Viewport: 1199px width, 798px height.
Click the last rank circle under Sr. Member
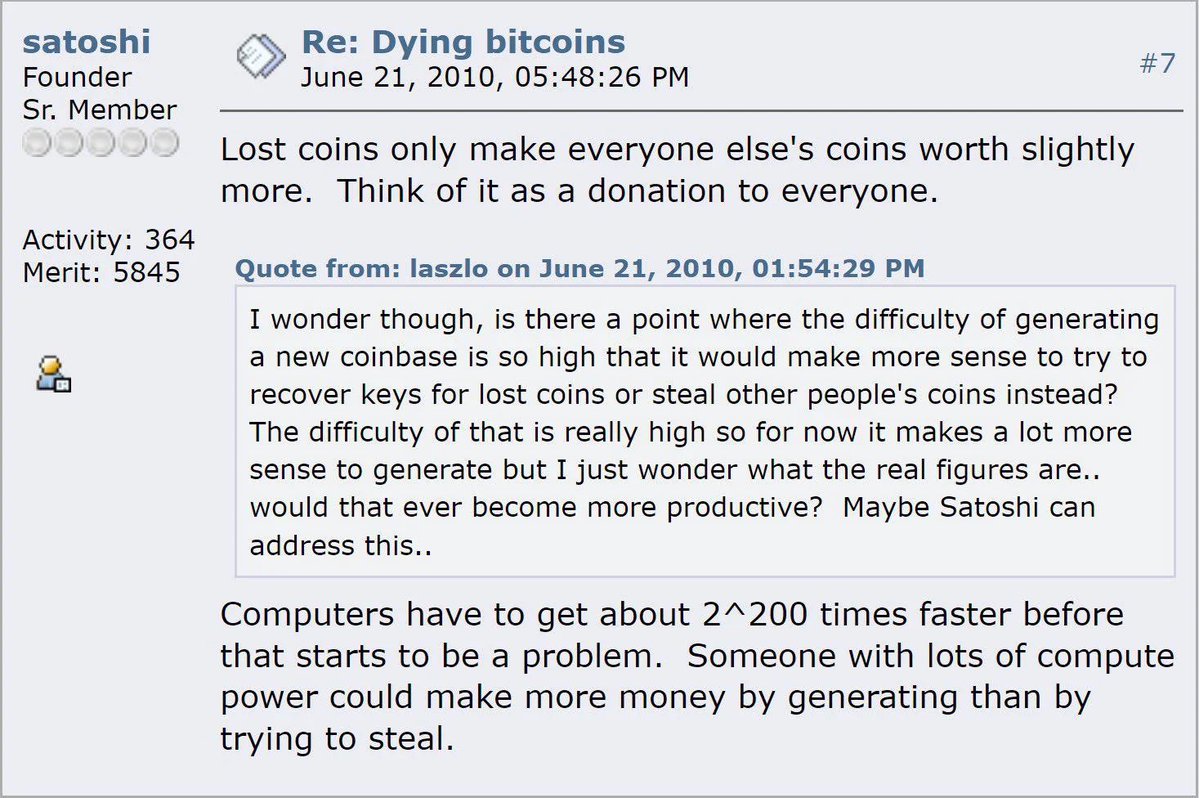[165, 143]
